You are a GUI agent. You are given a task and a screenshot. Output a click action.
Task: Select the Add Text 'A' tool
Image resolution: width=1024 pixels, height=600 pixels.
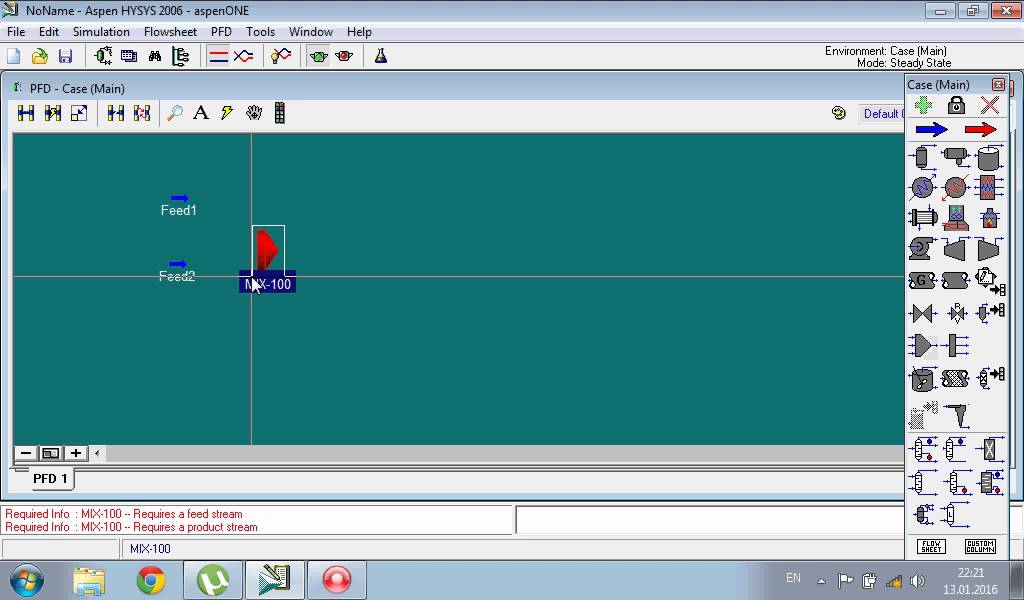[x=201, y=113]
